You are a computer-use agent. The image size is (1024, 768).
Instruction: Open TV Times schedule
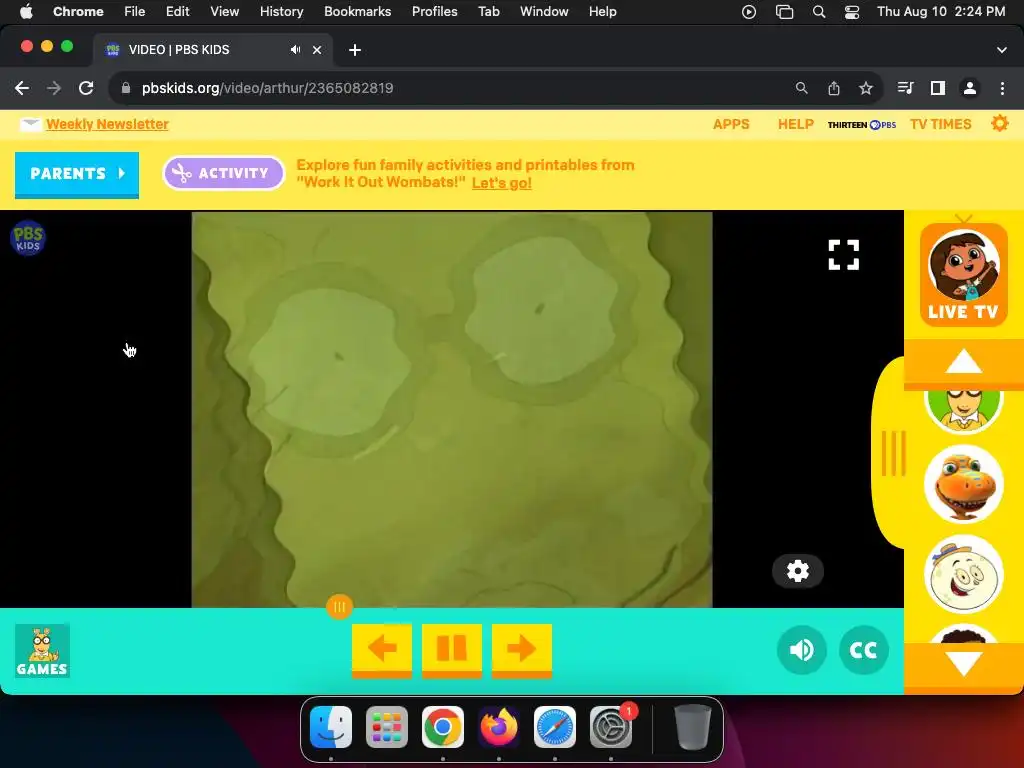tap(940, 124)
